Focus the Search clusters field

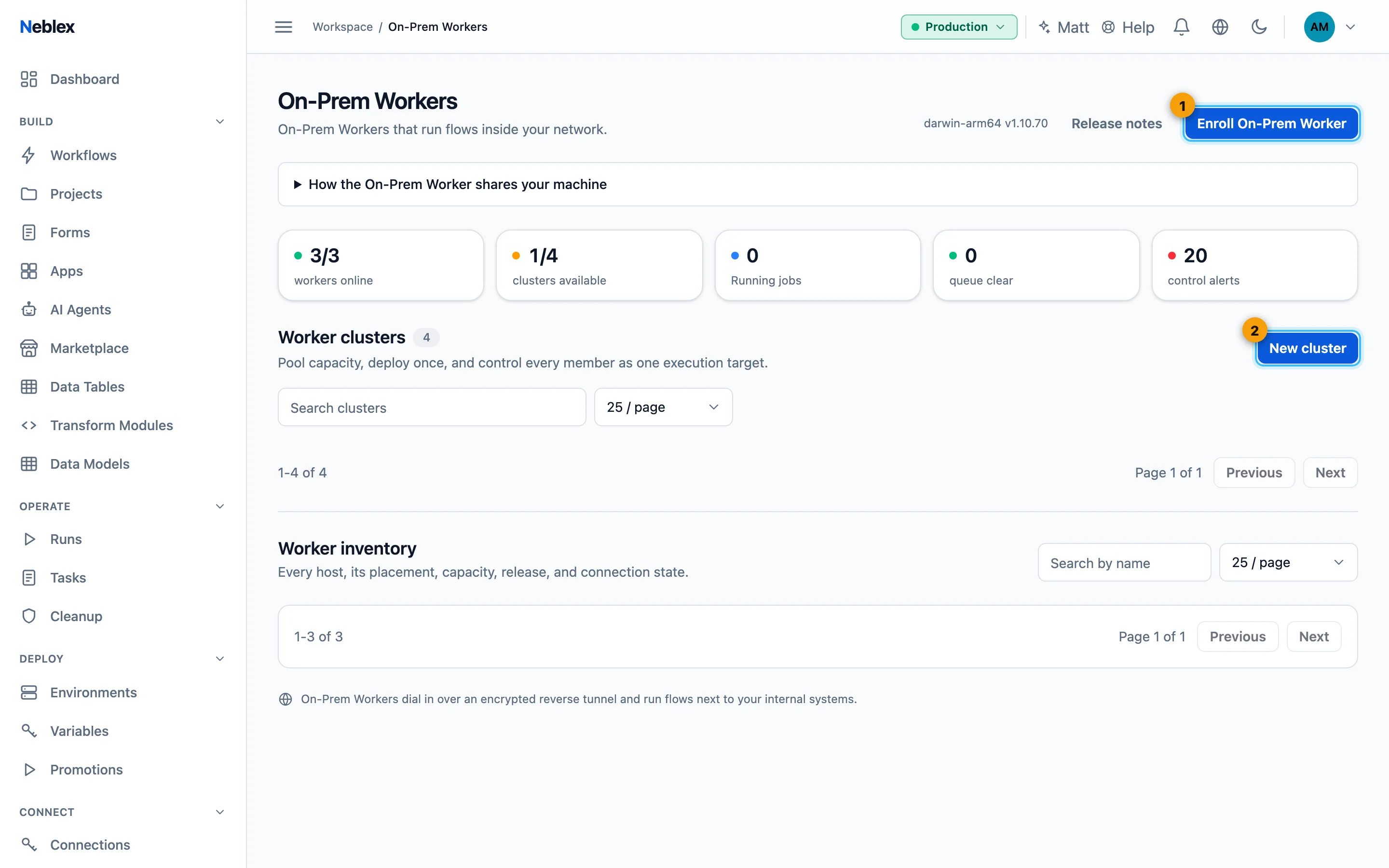pos(432,407)
